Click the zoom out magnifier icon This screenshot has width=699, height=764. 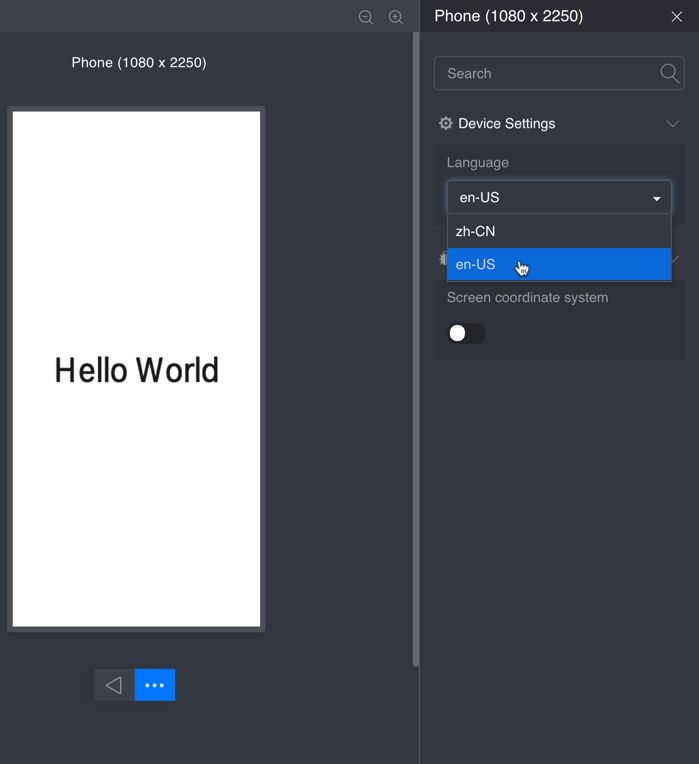pyautogui.click(x=366, y=17)
